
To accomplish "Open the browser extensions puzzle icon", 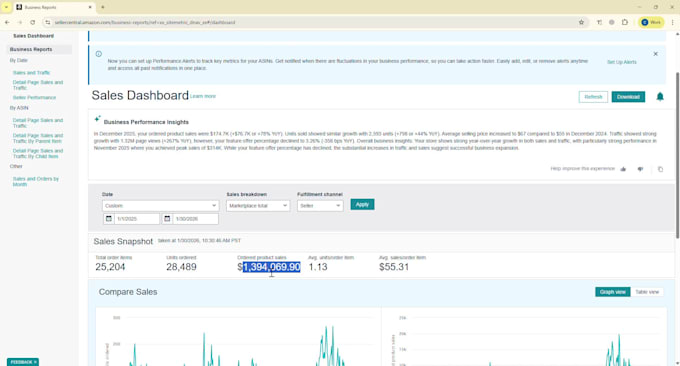I will [624, 22].
